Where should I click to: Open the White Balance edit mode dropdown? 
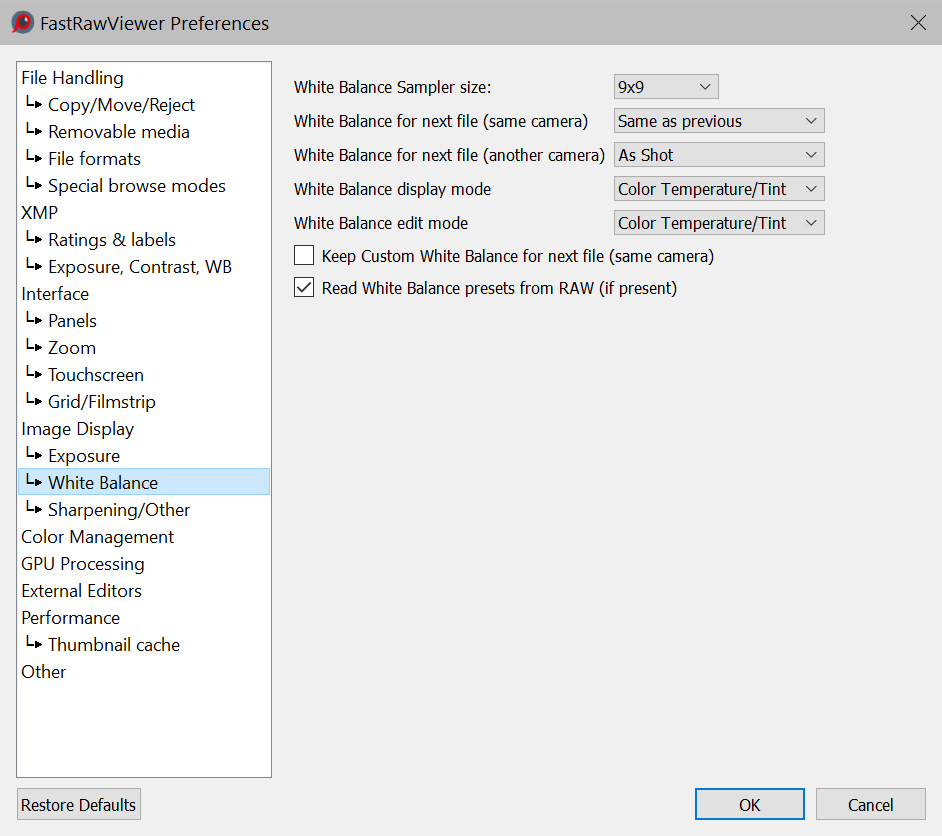718,223
